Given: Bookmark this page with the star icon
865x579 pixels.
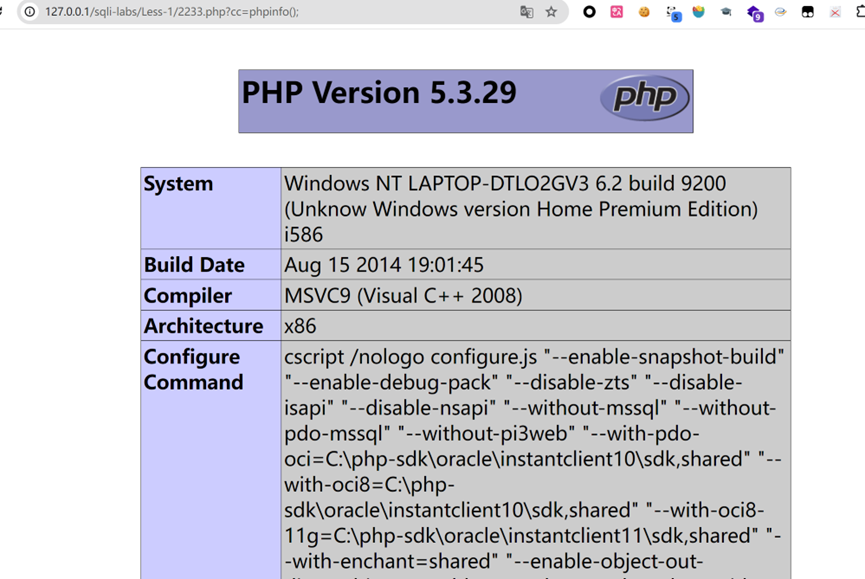Looking at the screenshot, I should 551,12.
